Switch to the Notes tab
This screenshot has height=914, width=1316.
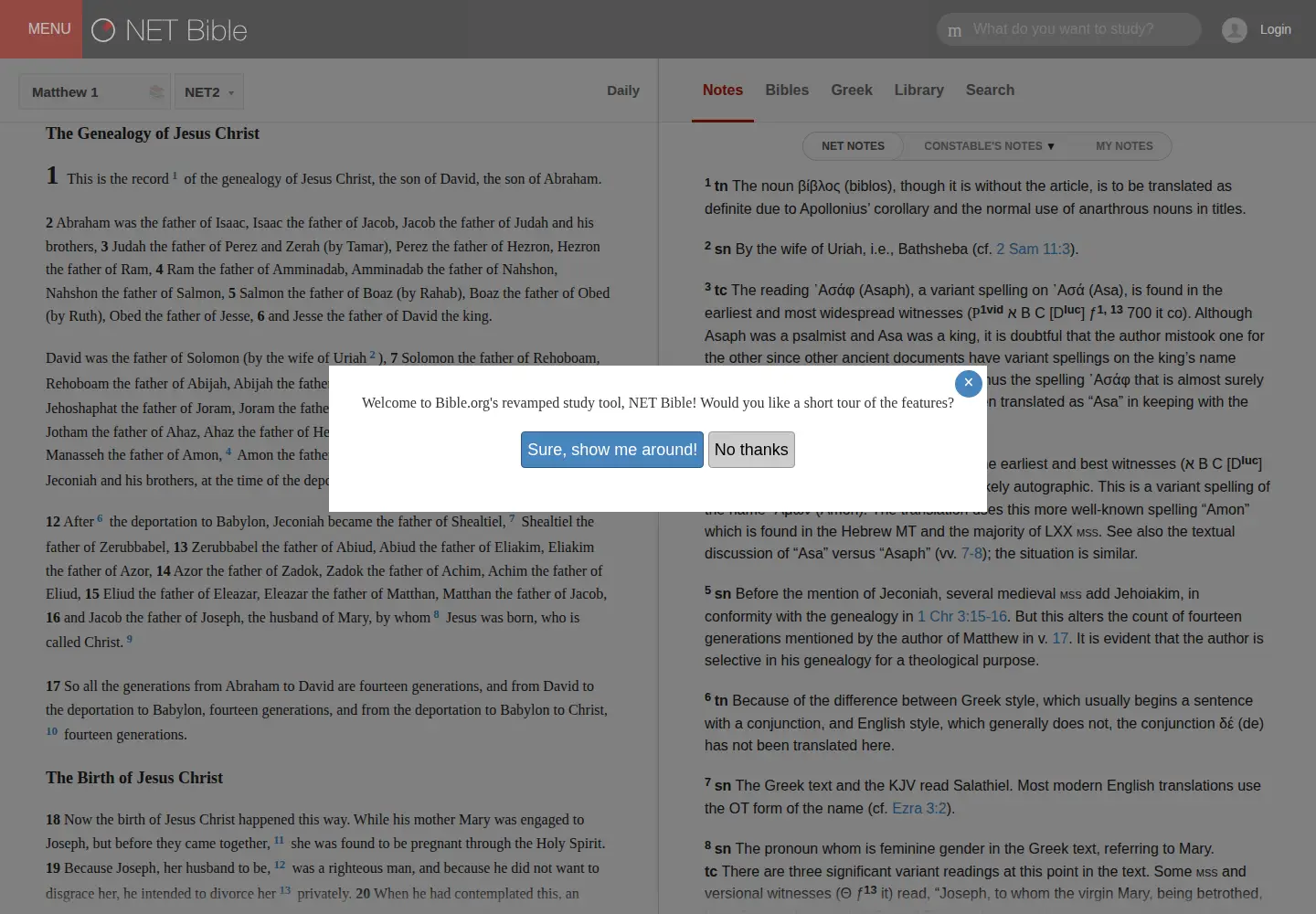point(723,90)
